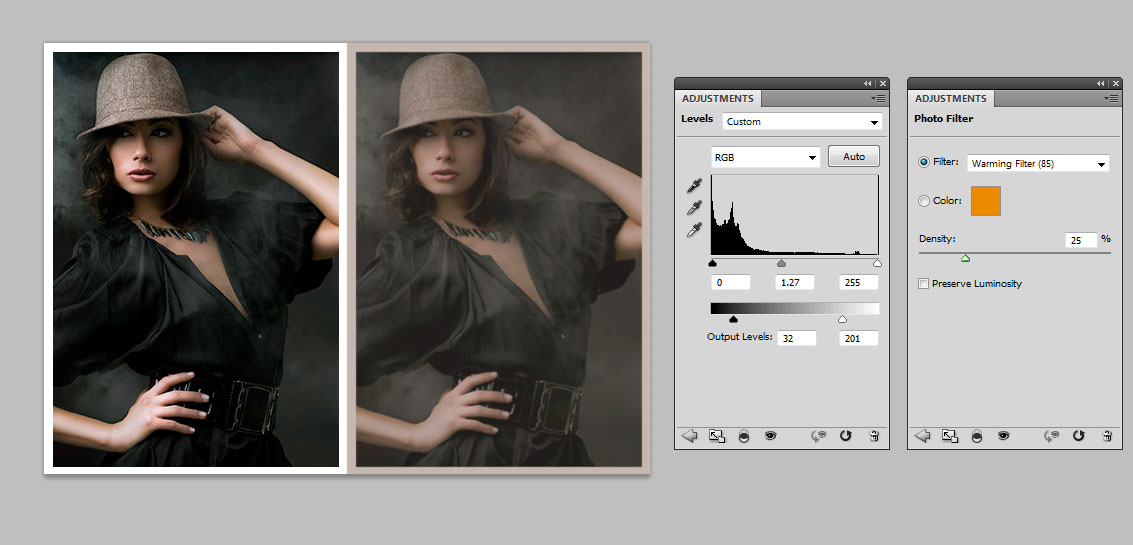
Task: Enable the Preserve Luminosity checkbox
Action: pos(923,284)
